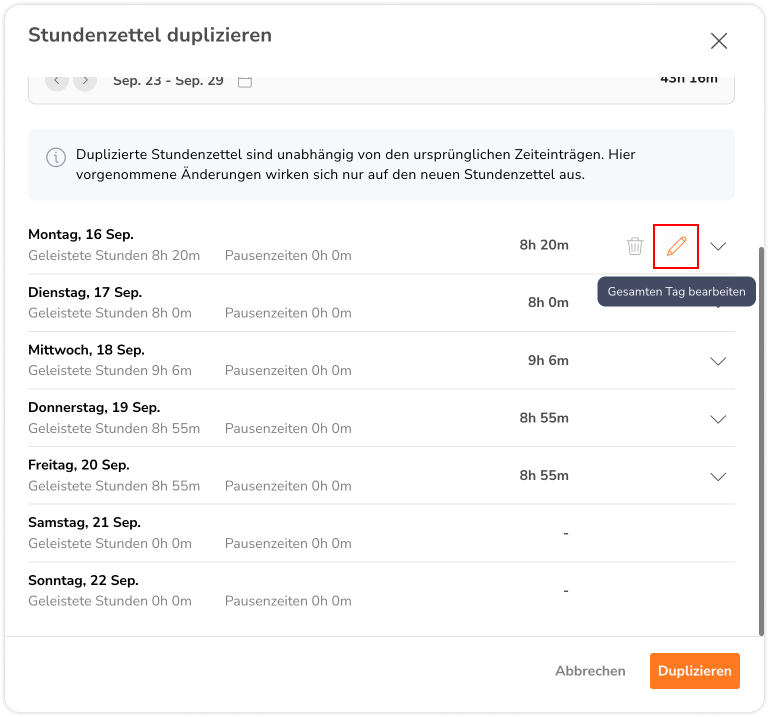The width and height of the screenshot is (769, 717).
Task: Select the Samstag, 21 Sep. row
Action: point(381,533)
